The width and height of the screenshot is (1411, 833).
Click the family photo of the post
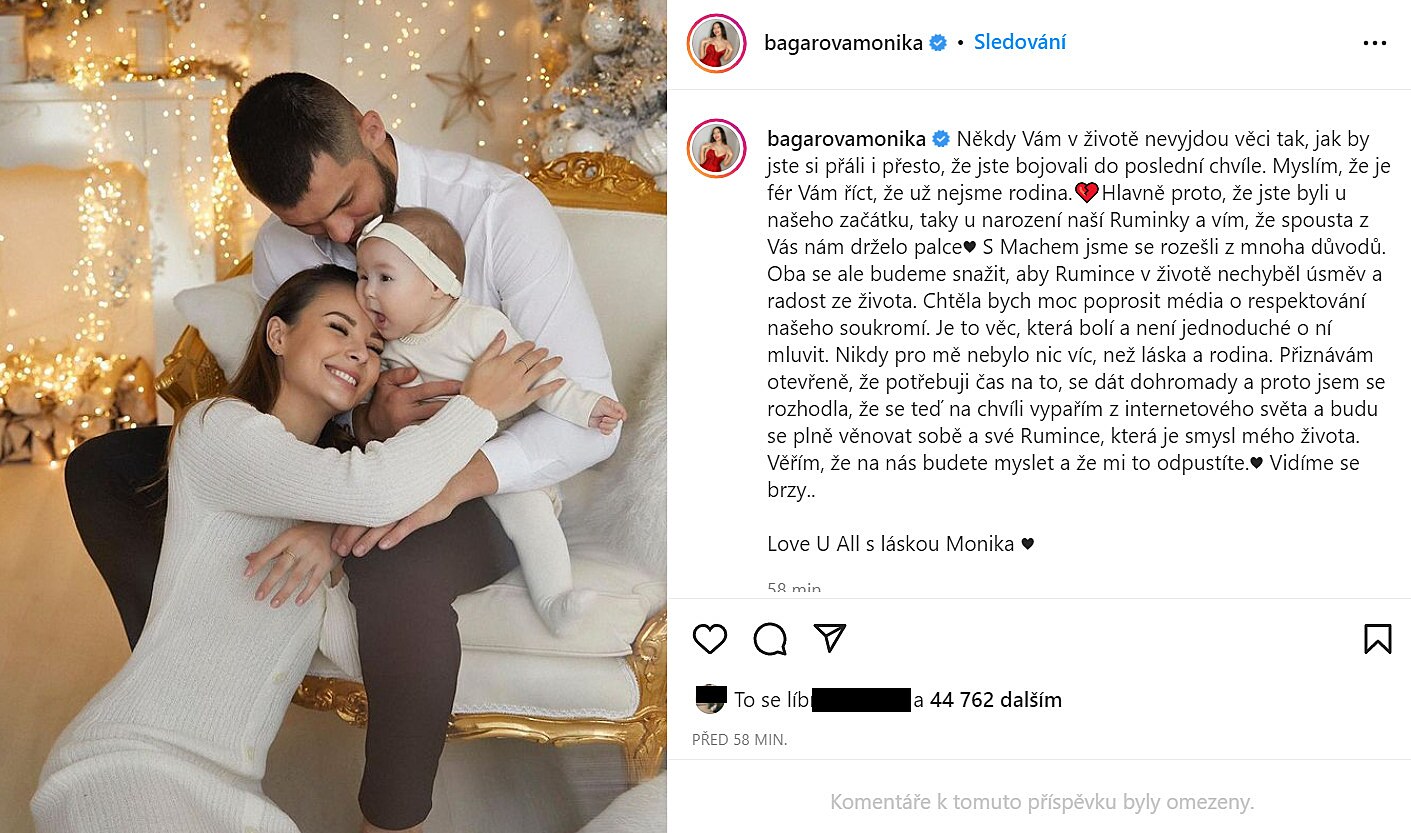click(333, 416)
